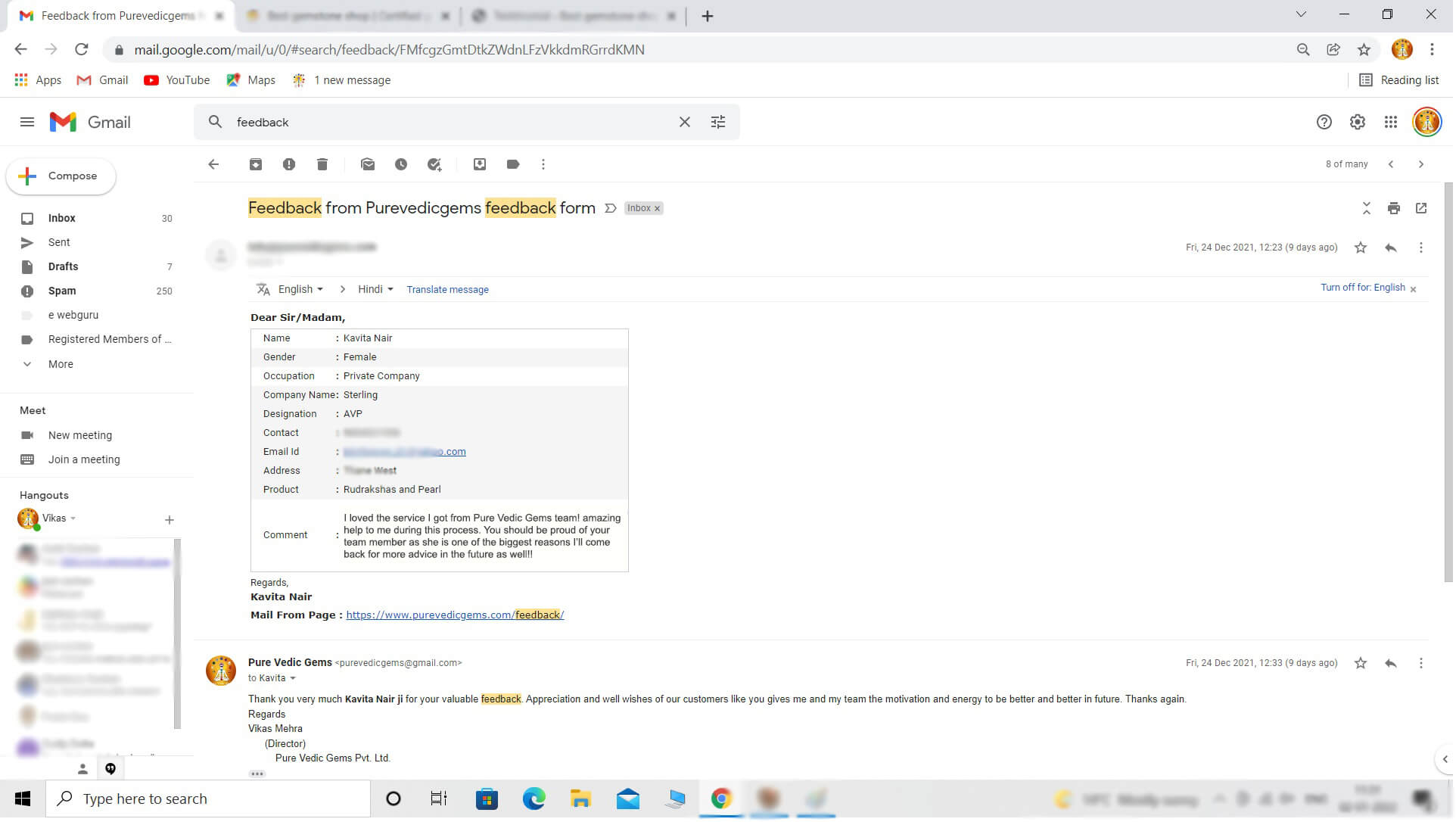
Task: Click the back to search results arrow
Action: click(x=214, y=164)
